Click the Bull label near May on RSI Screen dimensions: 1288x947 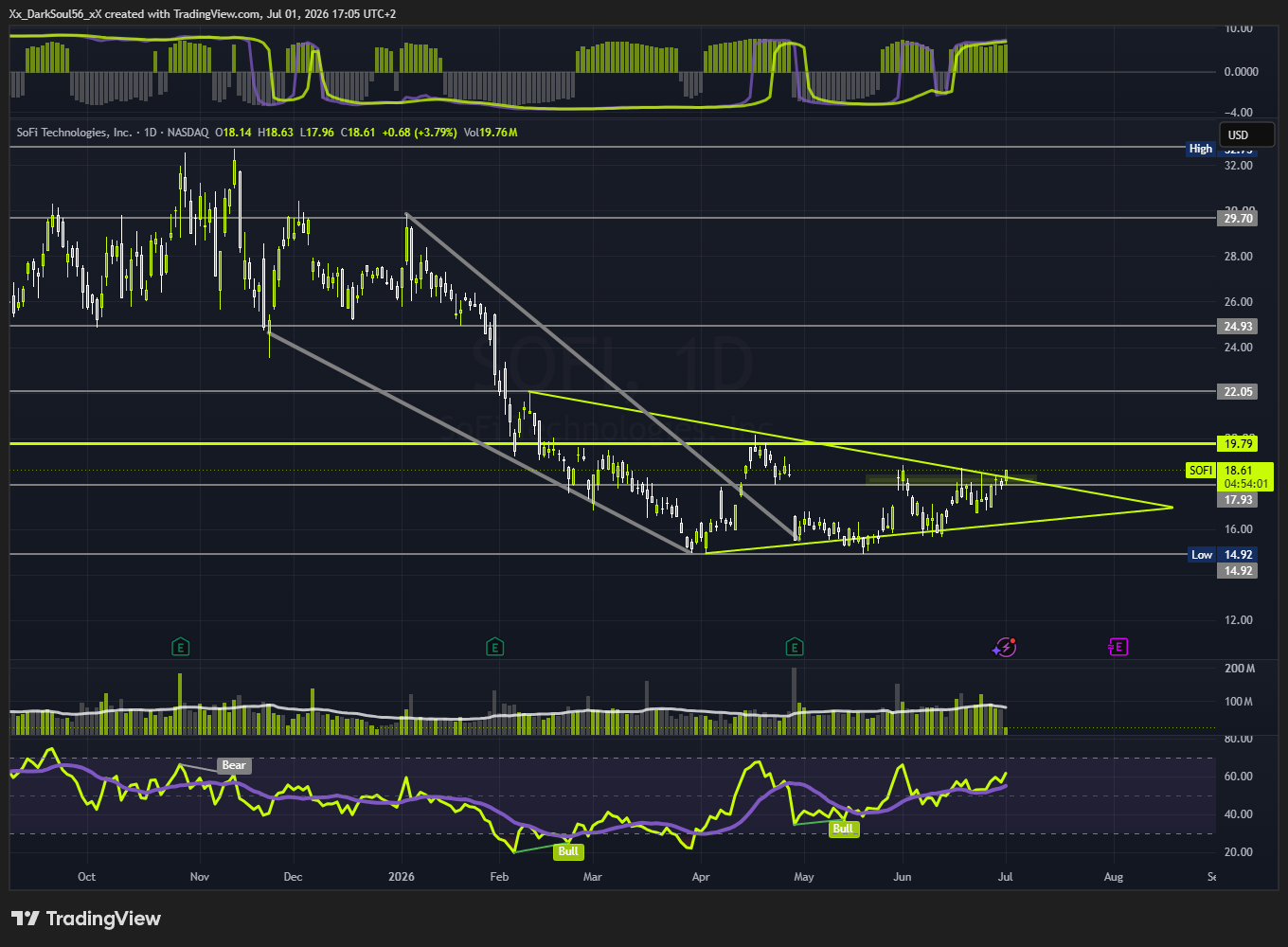(x=843, y=829)
